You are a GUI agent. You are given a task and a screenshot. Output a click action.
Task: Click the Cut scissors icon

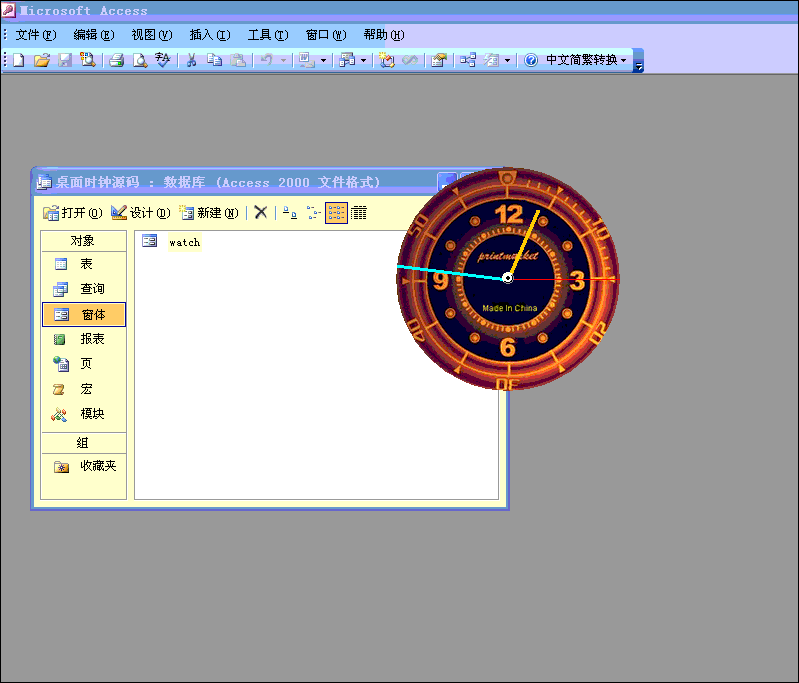(x=191, y=60)
